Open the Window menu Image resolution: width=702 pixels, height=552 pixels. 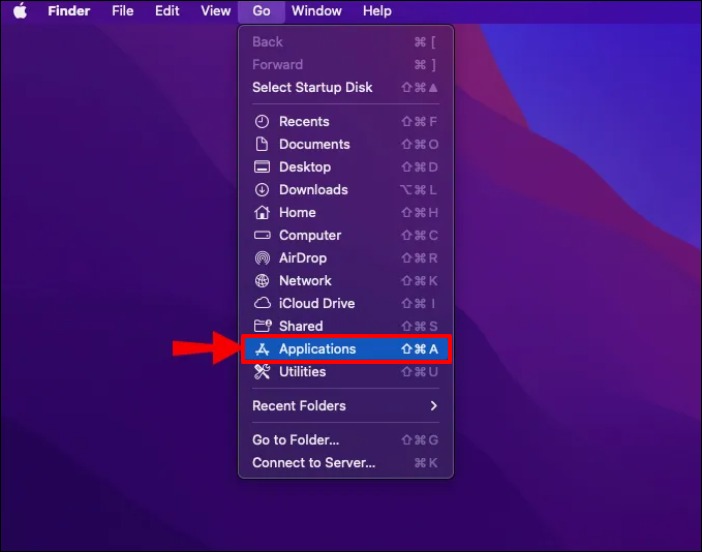(317, 11)
